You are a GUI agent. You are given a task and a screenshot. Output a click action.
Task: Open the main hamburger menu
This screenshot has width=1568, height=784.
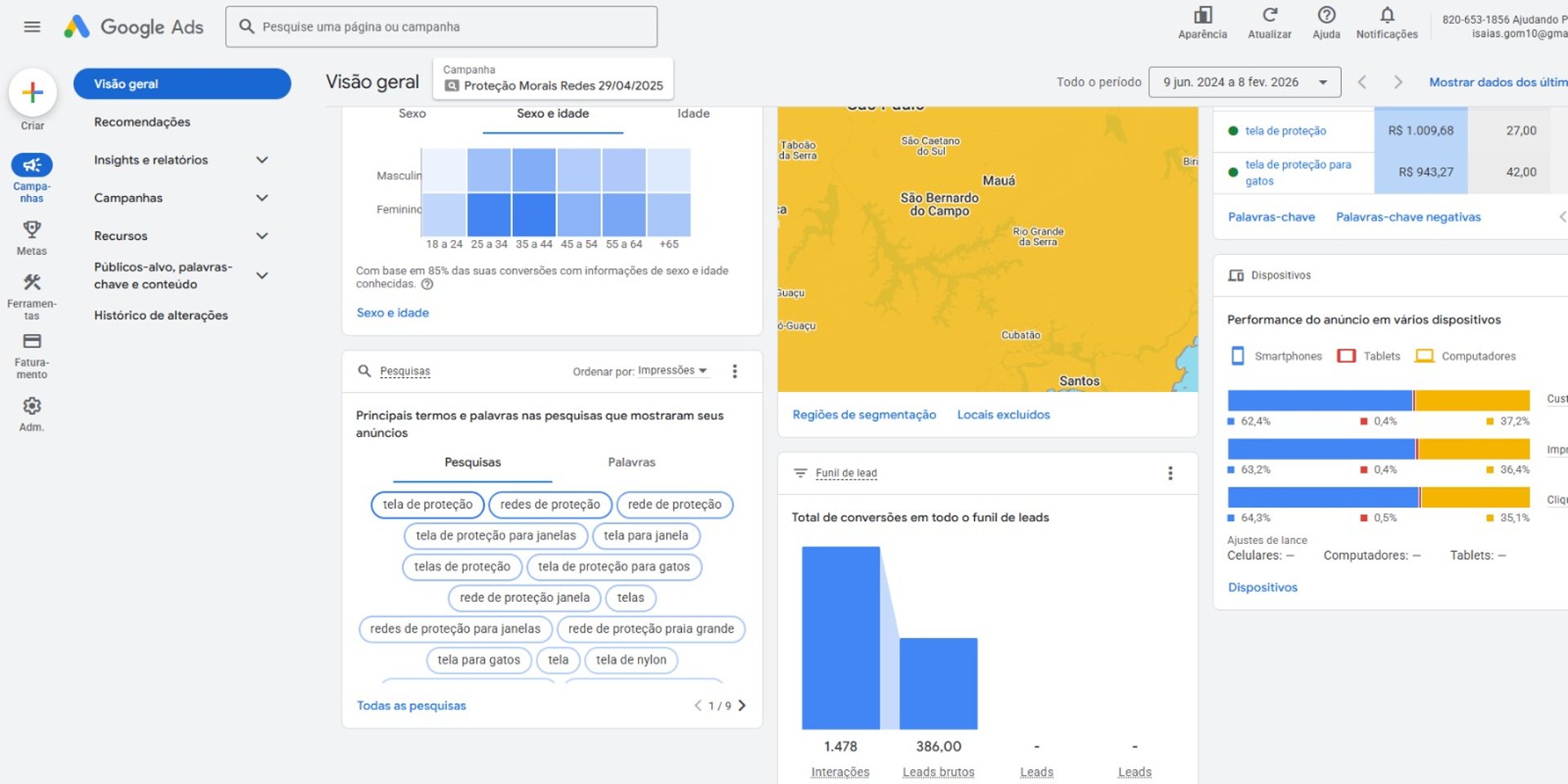pos(33,27)
